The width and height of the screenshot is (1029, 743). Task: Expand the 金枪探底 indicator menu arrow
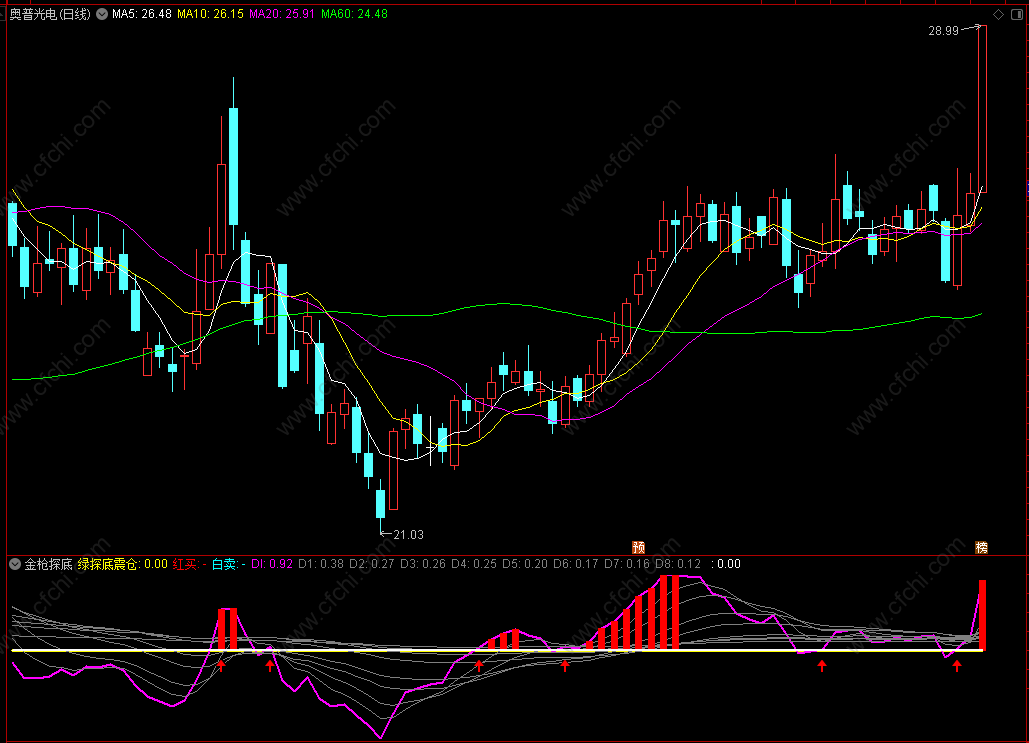coord(14,564)
